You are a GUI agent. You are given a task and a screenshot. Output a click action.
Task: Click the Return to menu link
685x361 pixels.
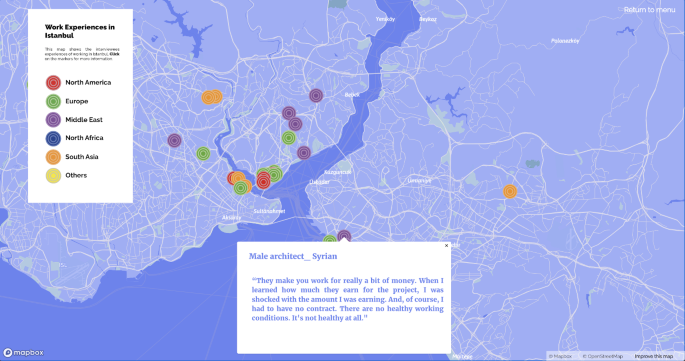pyautogui.click(x=649, y=10)
